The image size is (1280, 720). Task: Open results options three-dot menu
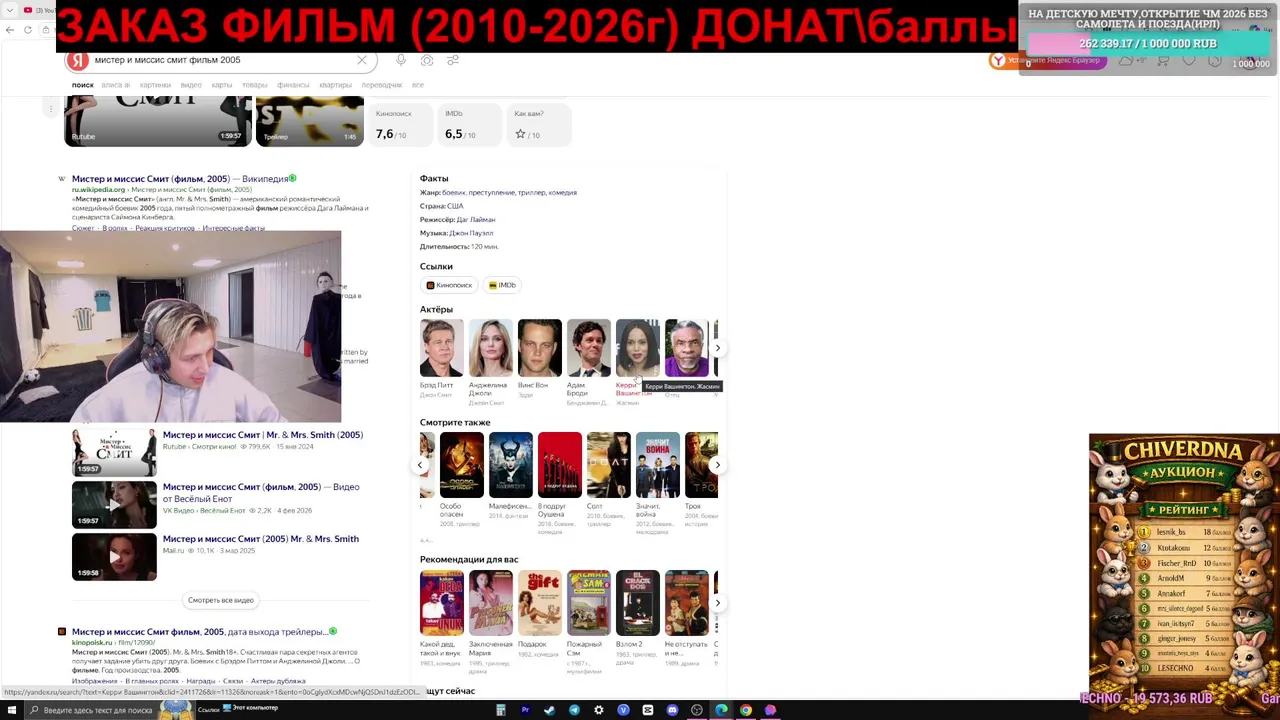click(x=51, y=108)
